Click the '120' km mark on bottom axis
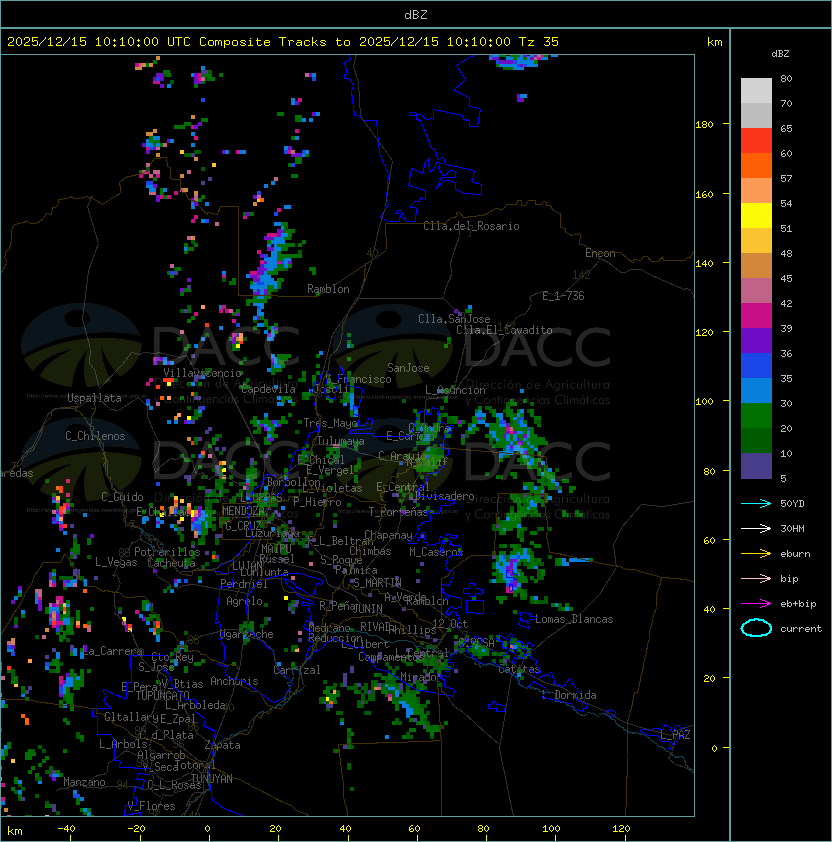This screenshot has height=842, width=832. click(621, 829)
